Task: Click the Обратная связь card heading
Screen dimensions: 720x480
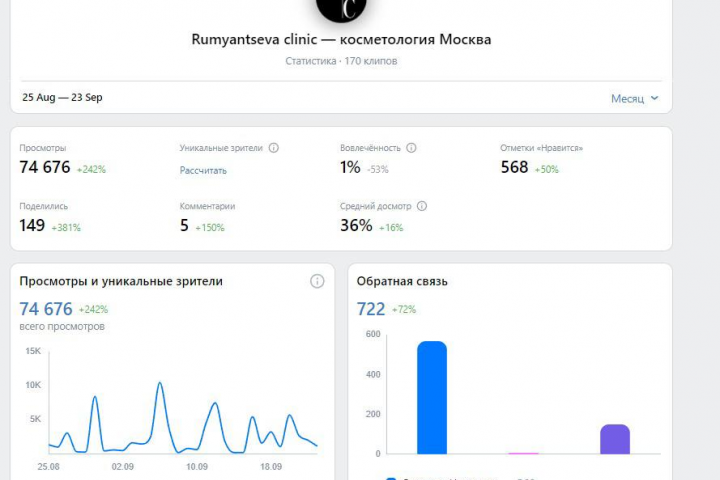Action: [402, 281]
